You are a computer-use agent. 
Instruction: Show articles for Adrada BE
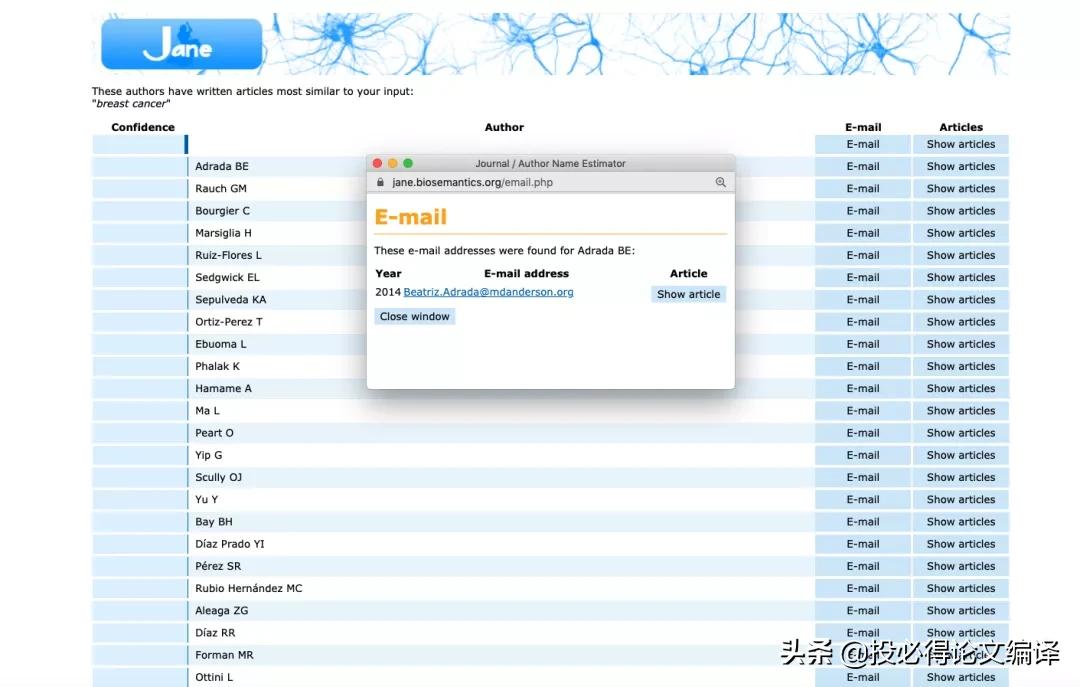point(961,166)
